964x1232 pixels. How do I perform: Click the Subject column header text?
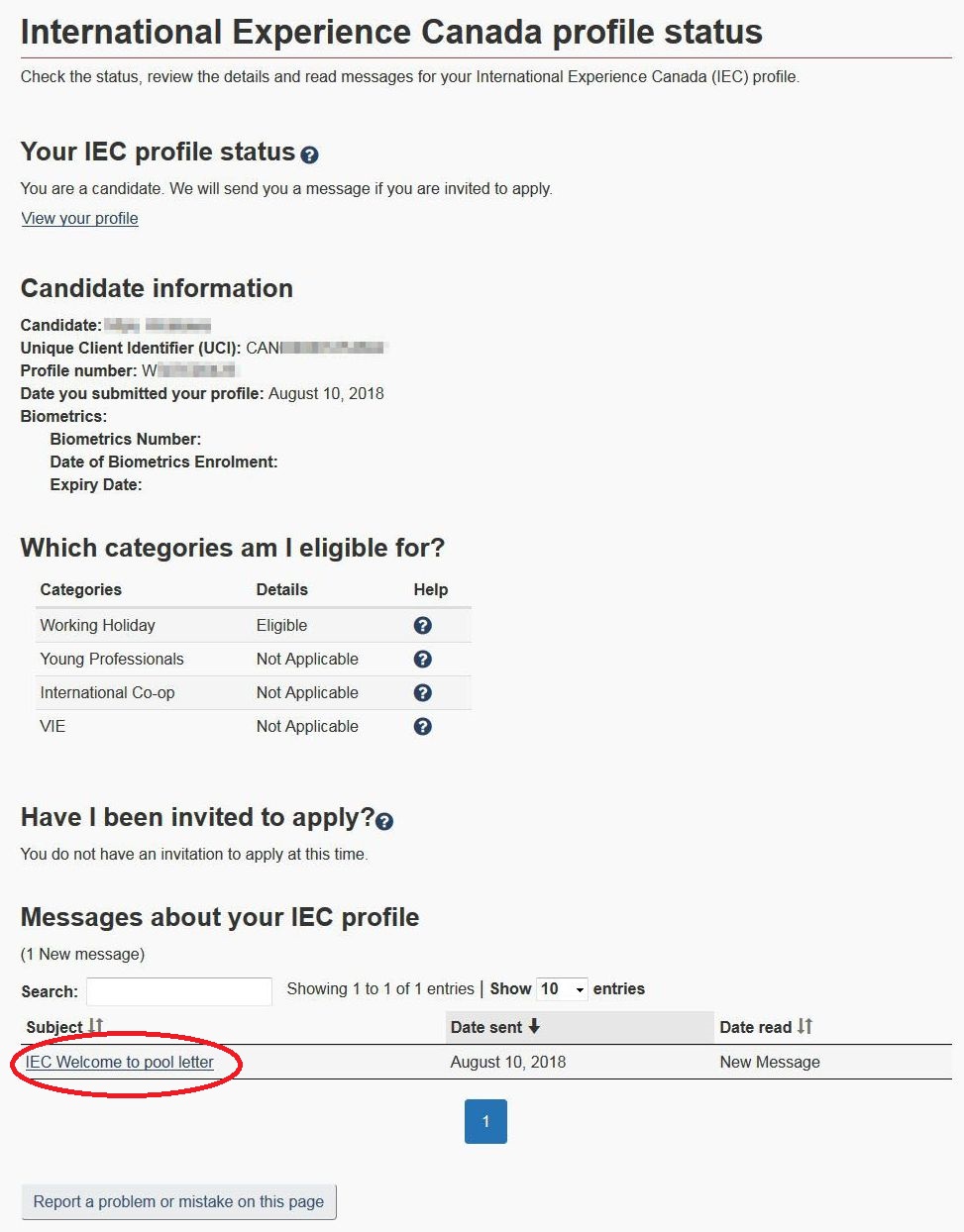point(54,1027)
